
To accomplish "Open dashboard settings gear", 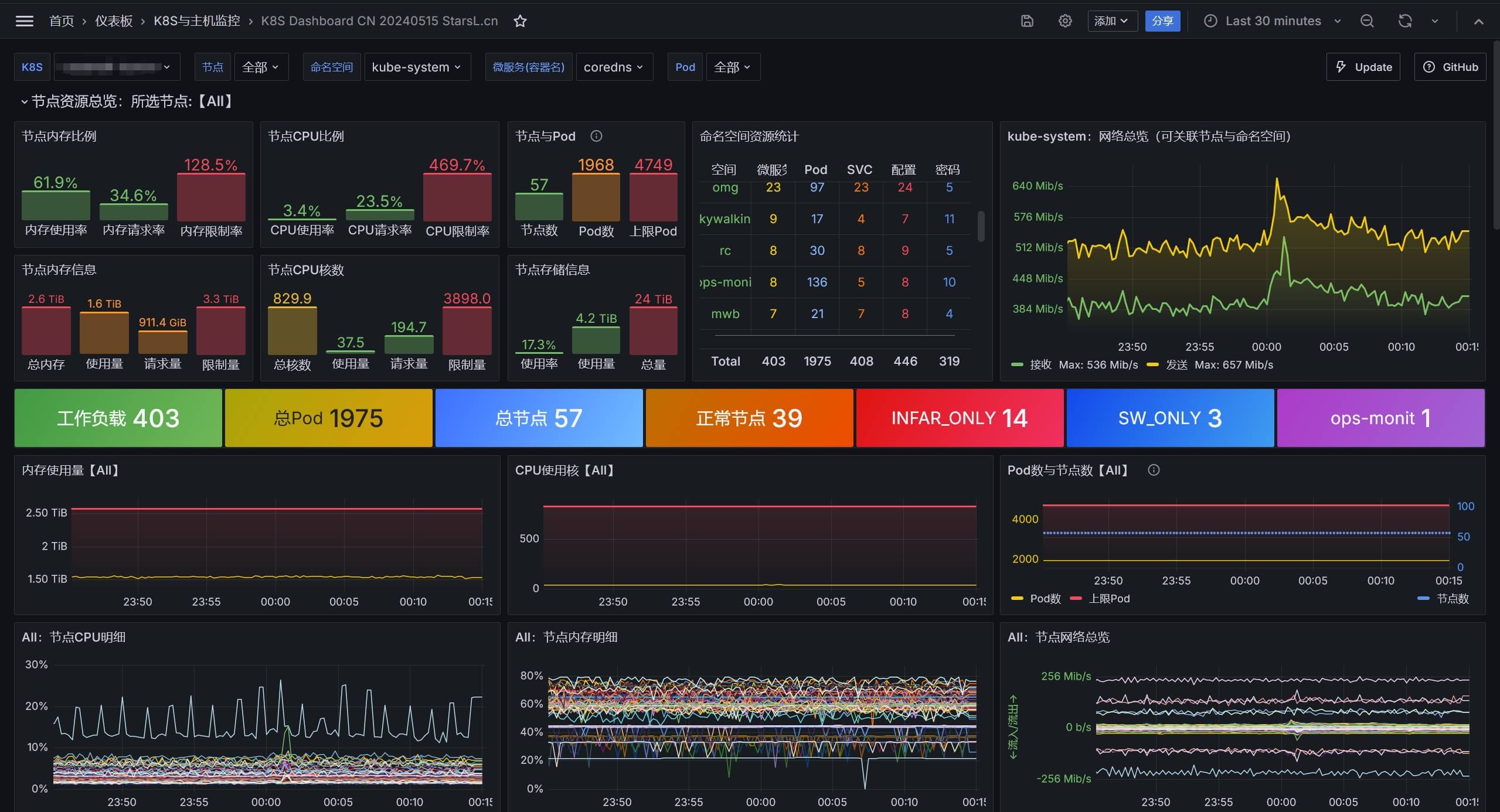I will pyautogui.click(x=1065, y=21).
